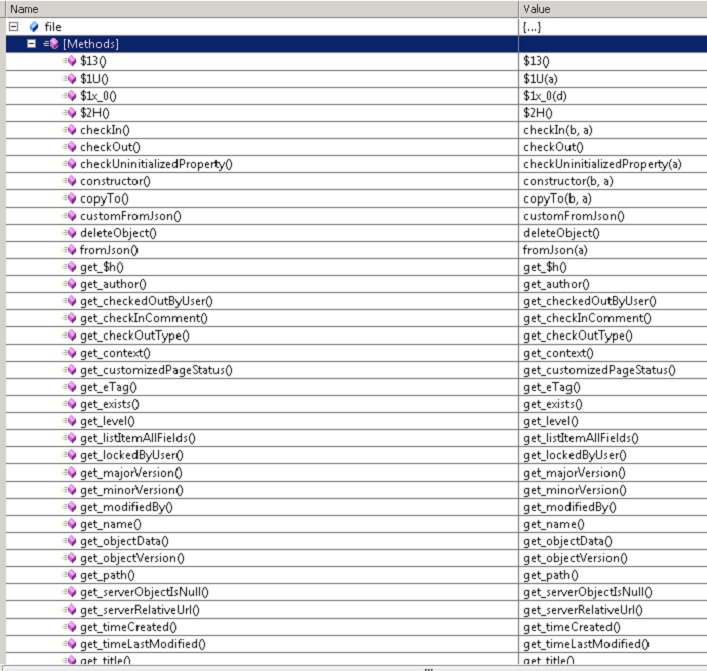Click the Value column header

click(x=613, y=9)
